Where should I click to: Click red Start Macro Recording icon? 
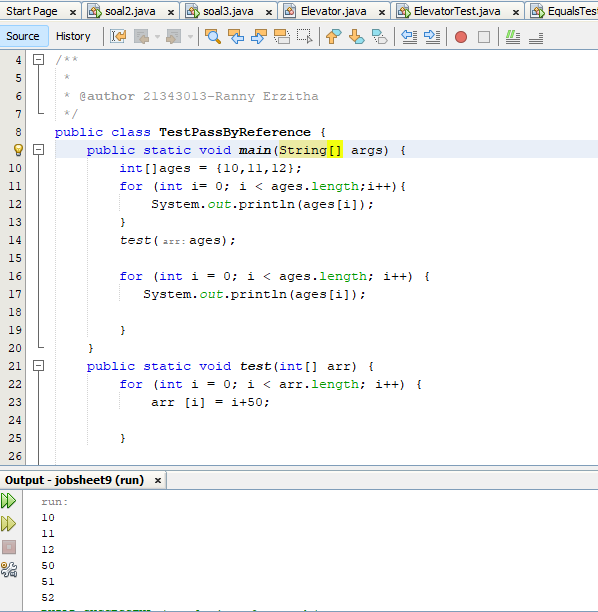pos(461,37)
